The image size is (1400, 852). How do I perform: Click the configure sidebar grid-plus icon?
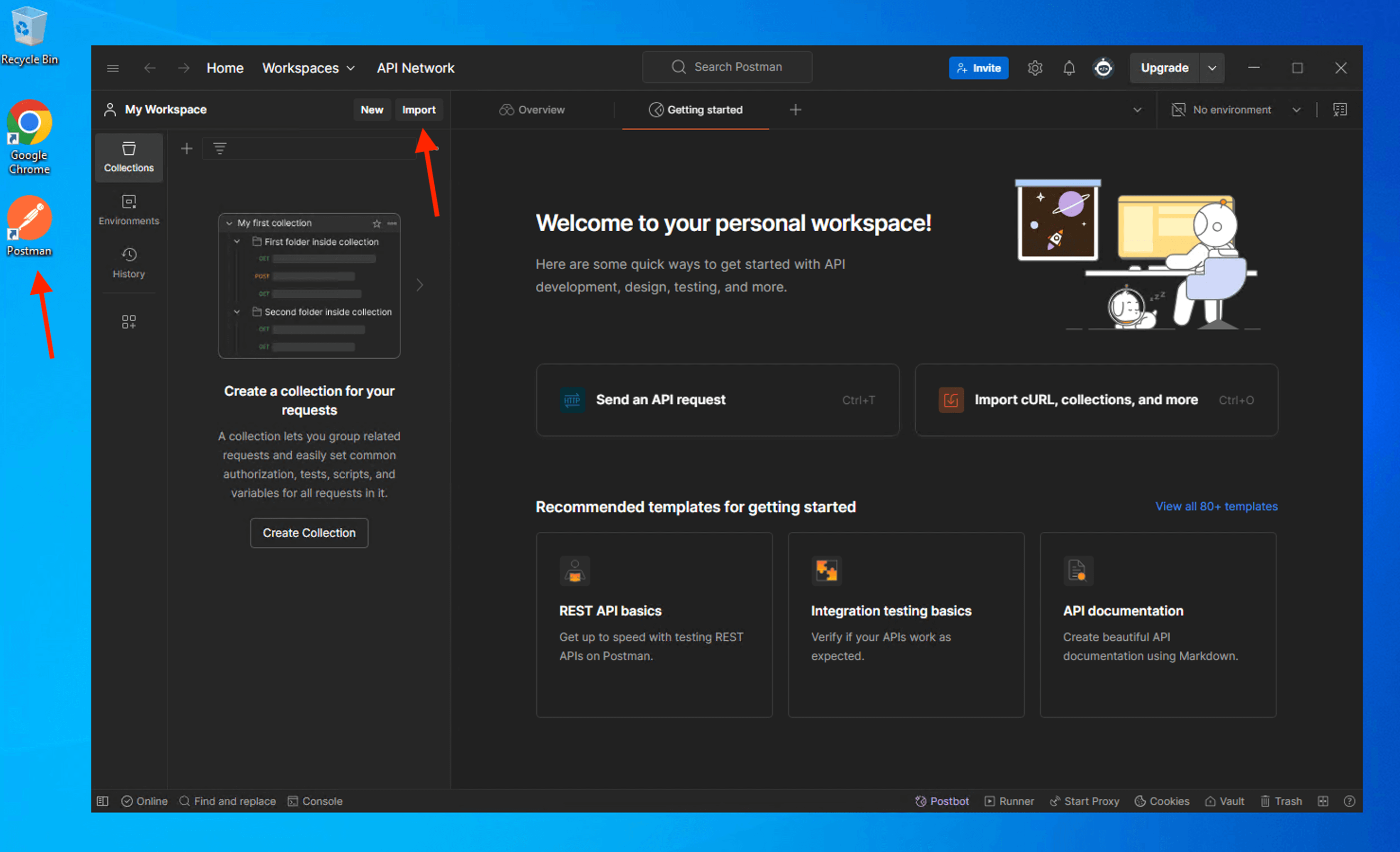[128, 322]
